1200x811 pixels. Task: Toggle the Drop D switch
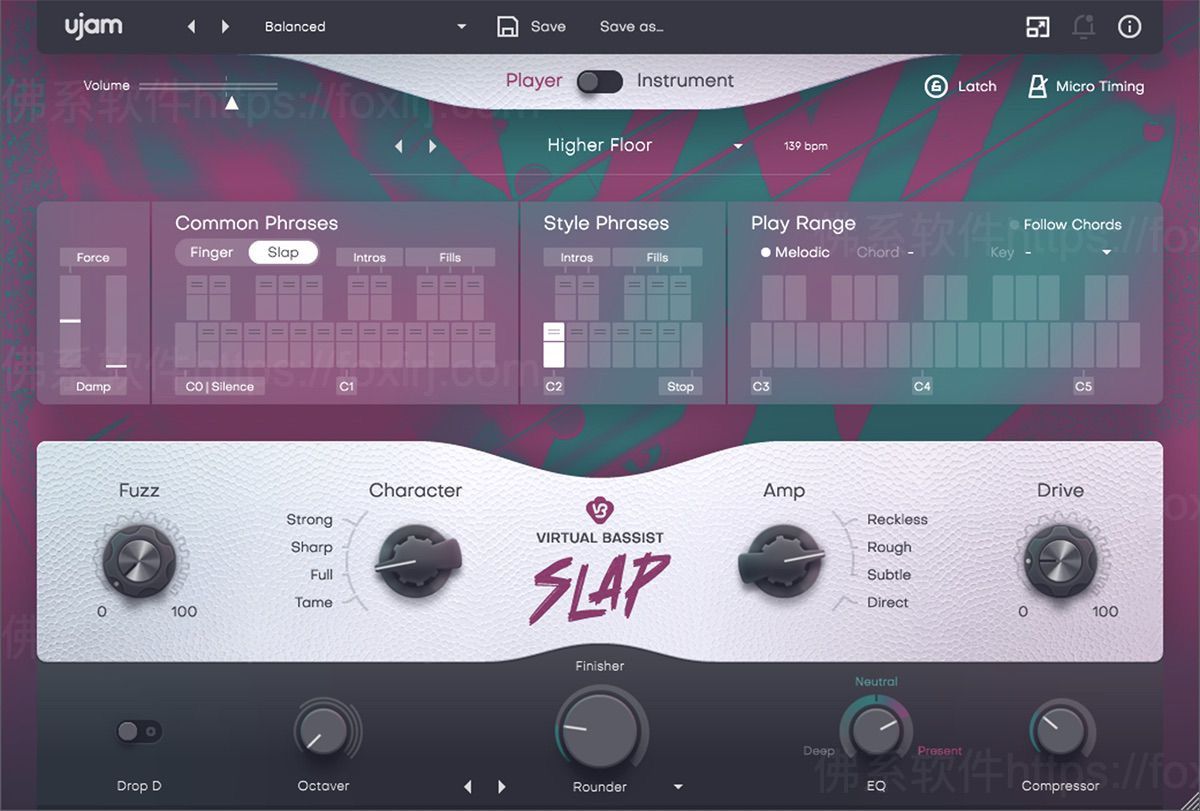click(x=138, y=733)
